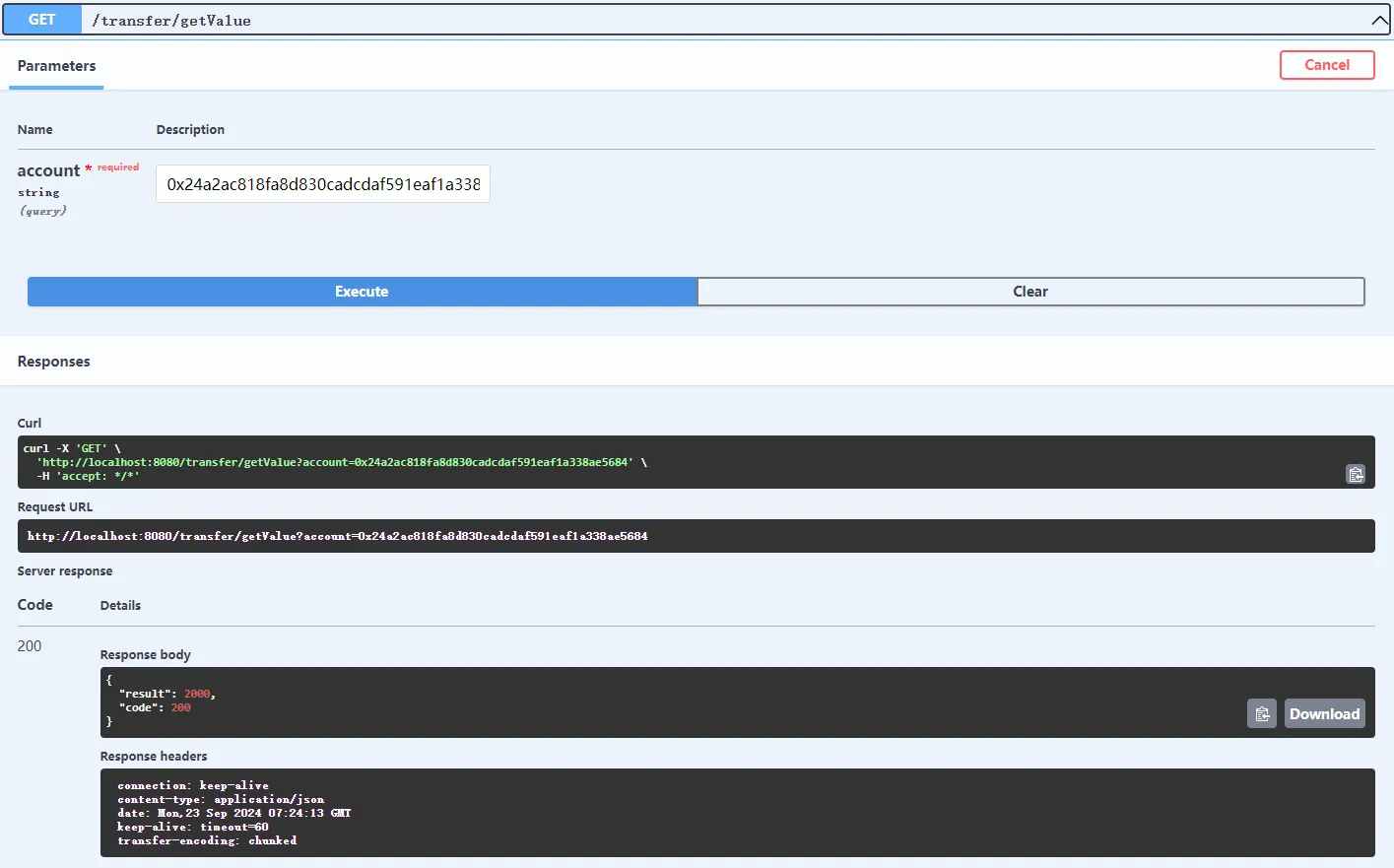1394x868 pixels.
Task: Copy the response body to clipboard
Action: coord(1261,713)
